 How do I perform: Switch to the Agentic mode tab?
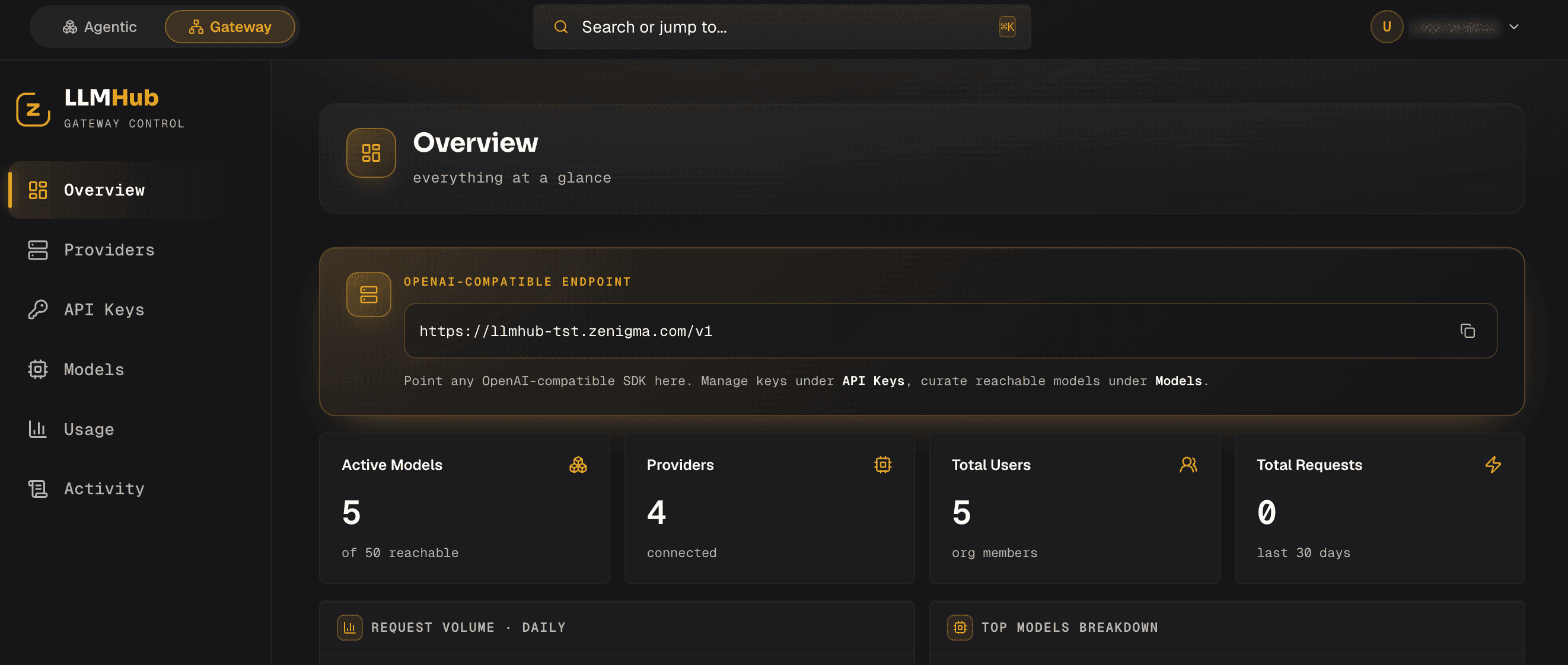99,27
